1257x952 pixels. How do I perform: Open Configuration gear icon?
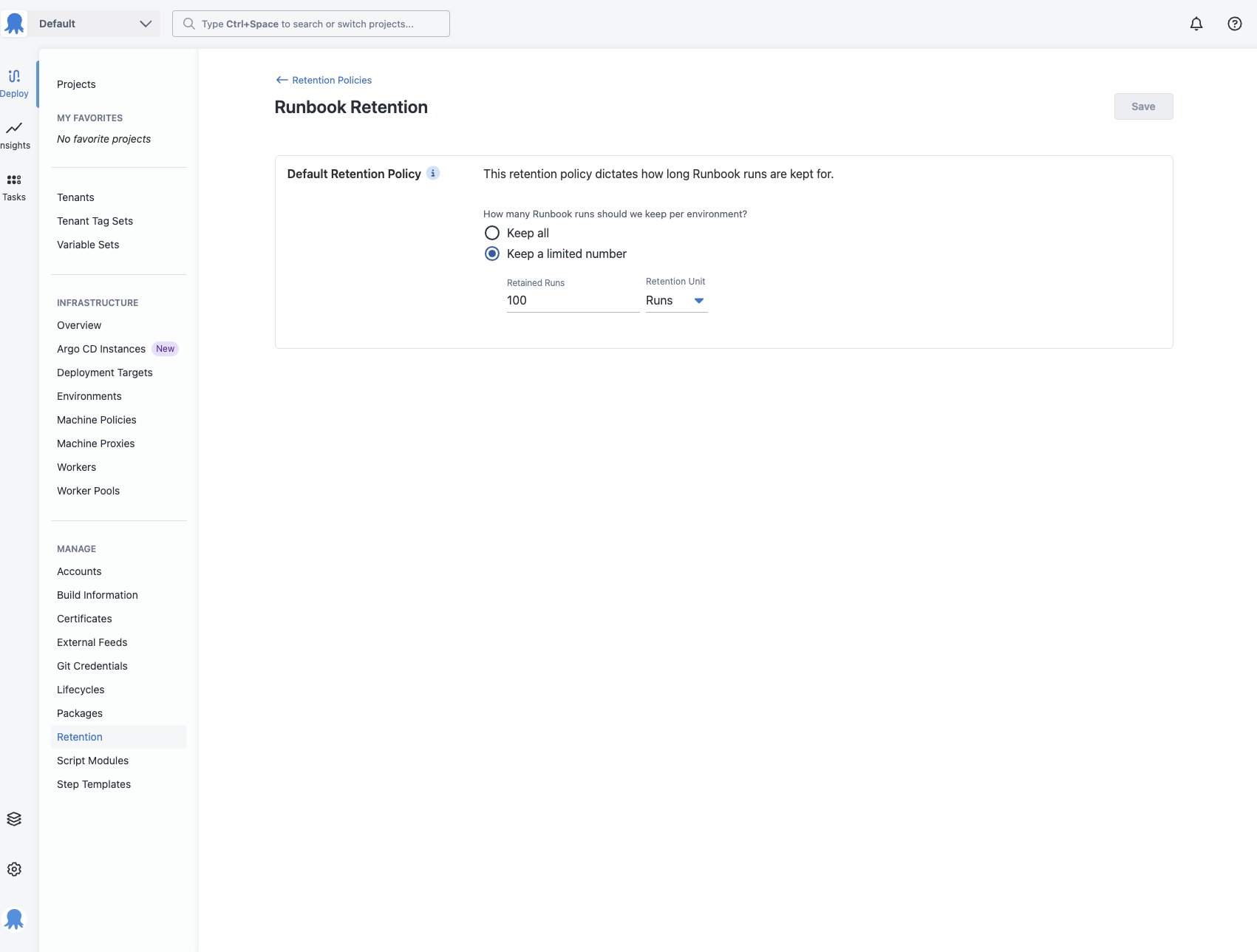pyautogui.click(x=14, y=869)
